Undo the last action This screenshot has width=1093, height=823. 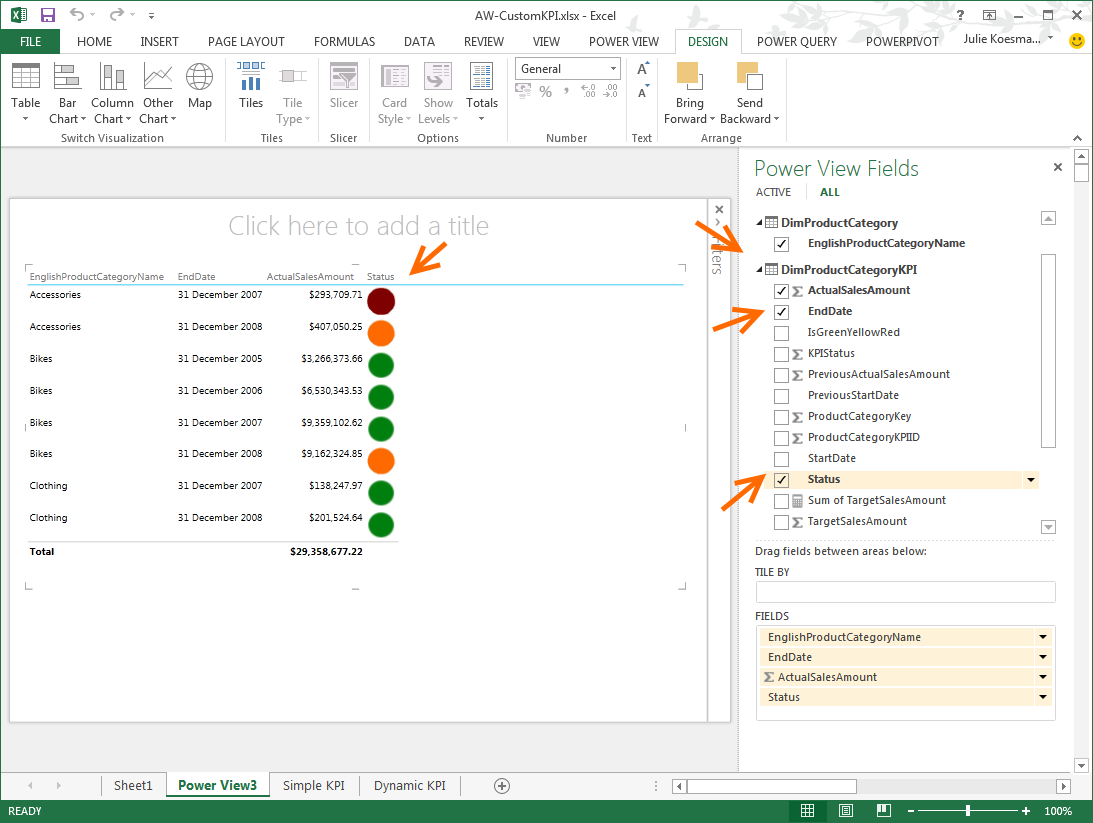click(x=77, y=15)
